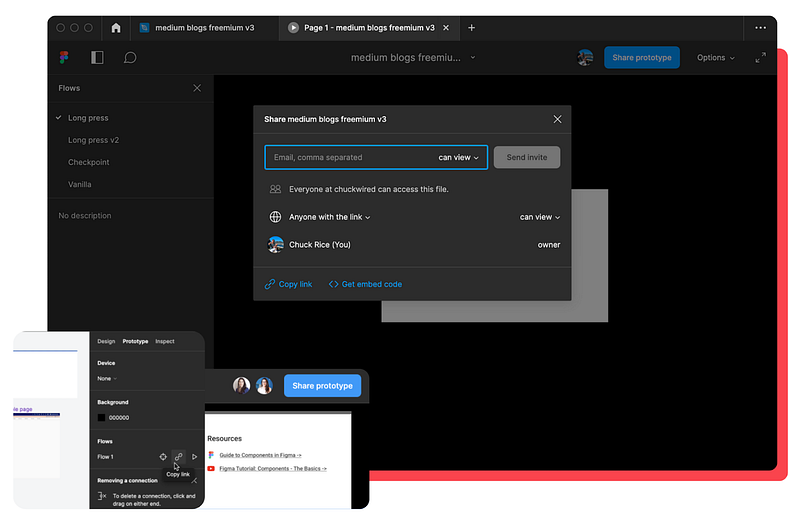Switch to the medium blogs freemium v3 file tab

[204, 28]
